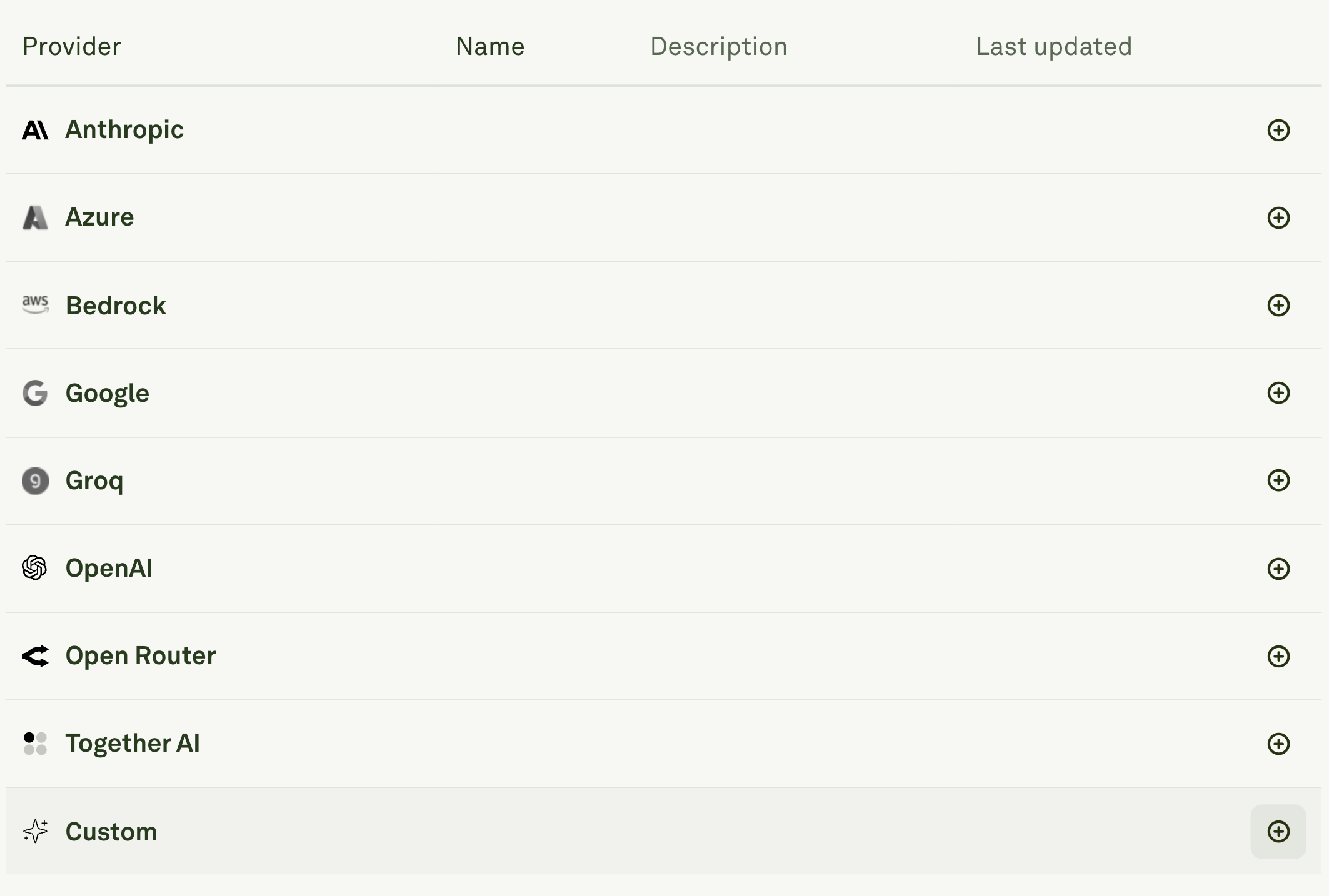
Task: Click the Last updated column header
Action: coord(1054,46)
